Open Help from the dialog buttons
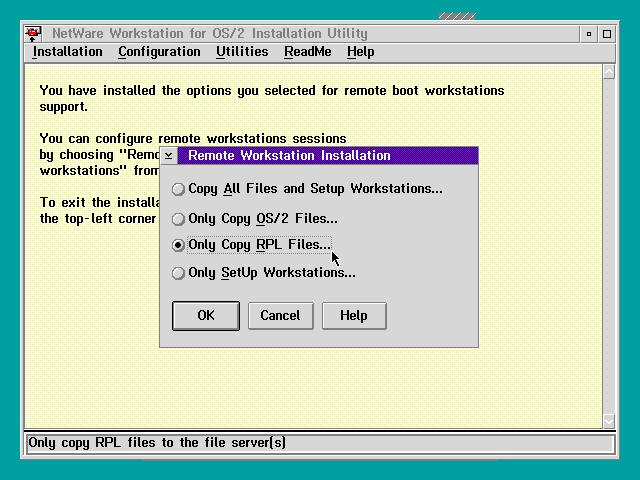The height and width of the screenshot is (480, 640). (354, 316)
